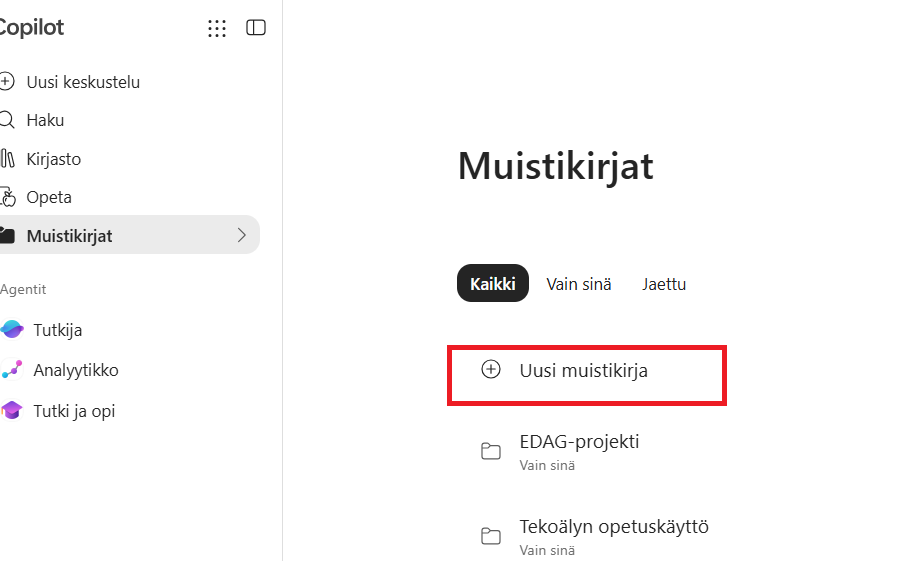Collapse the sidebar panel icon
The height and width of the screenshot is (561, 913).
(256, 27)
